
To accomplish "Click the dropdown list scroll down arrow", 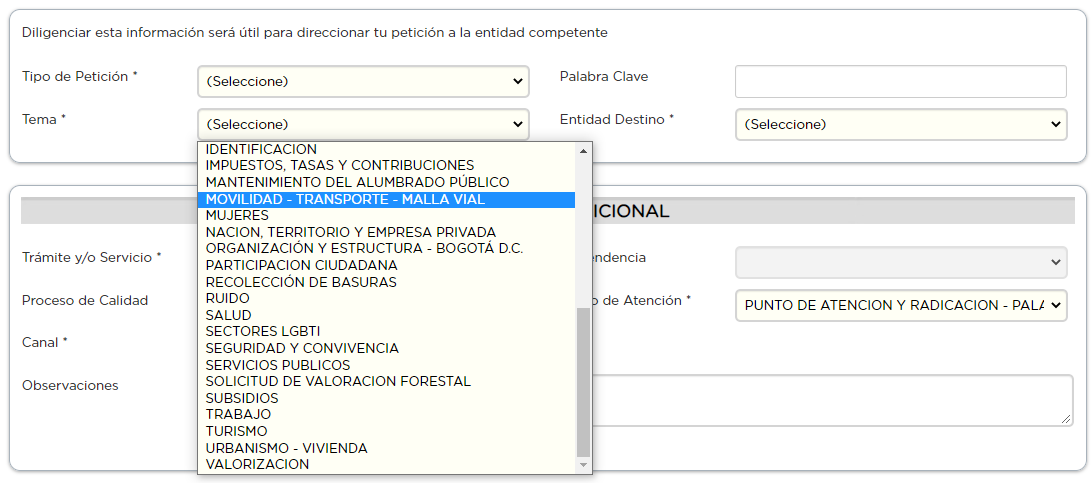I will (x=584, y=465).
